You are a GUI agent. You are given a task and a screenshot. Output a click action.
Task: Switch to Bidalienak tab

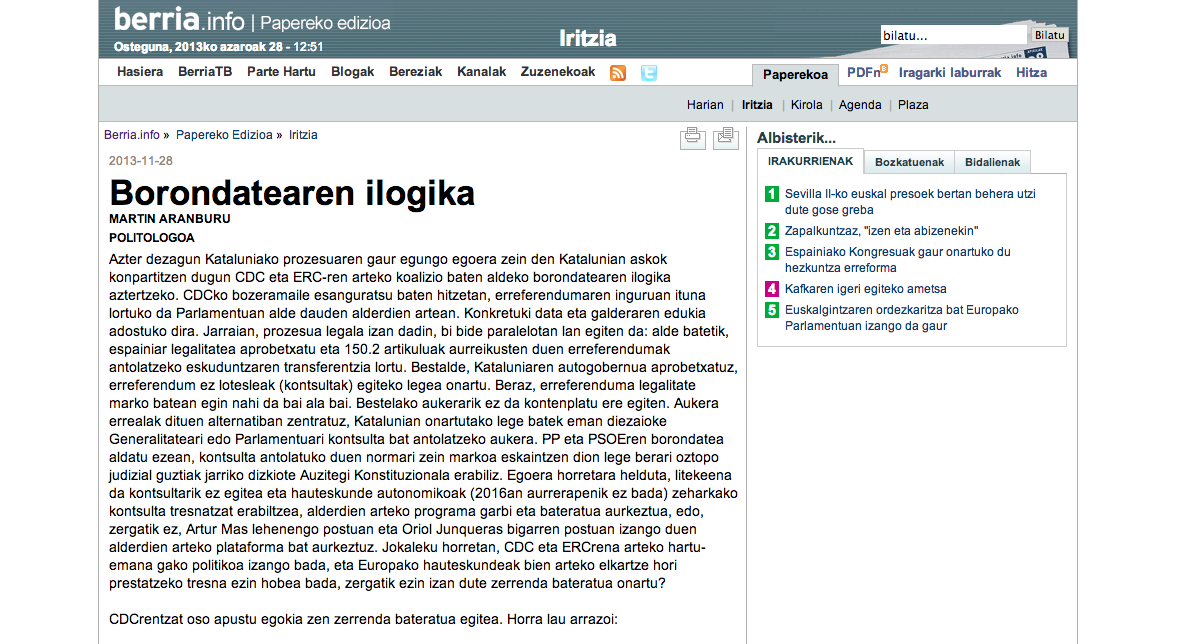click(x=992, y=162)
